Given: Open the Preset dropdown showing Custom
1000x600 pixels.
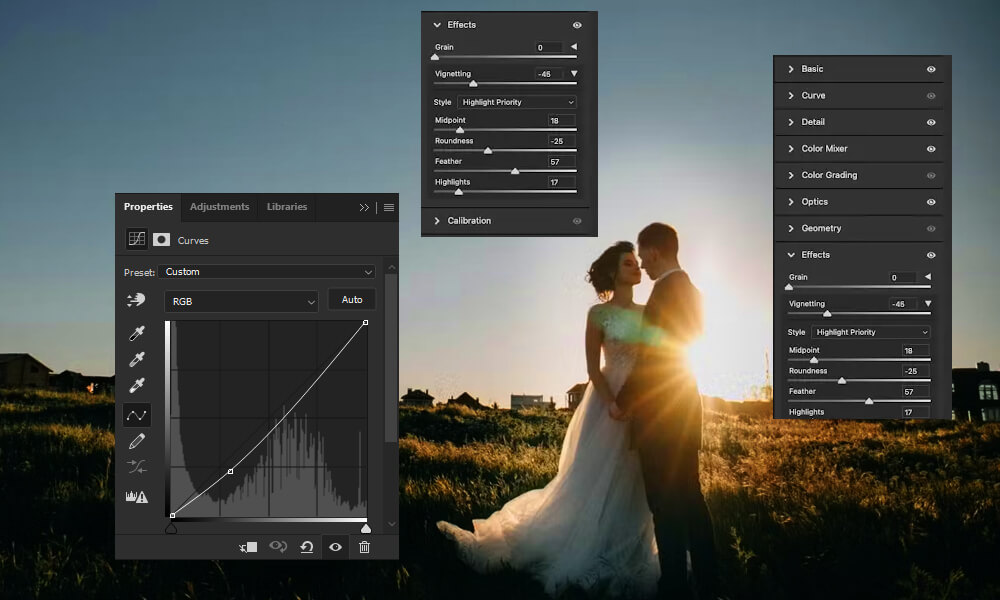Looking at the screenshot, I should click(268, 271).
